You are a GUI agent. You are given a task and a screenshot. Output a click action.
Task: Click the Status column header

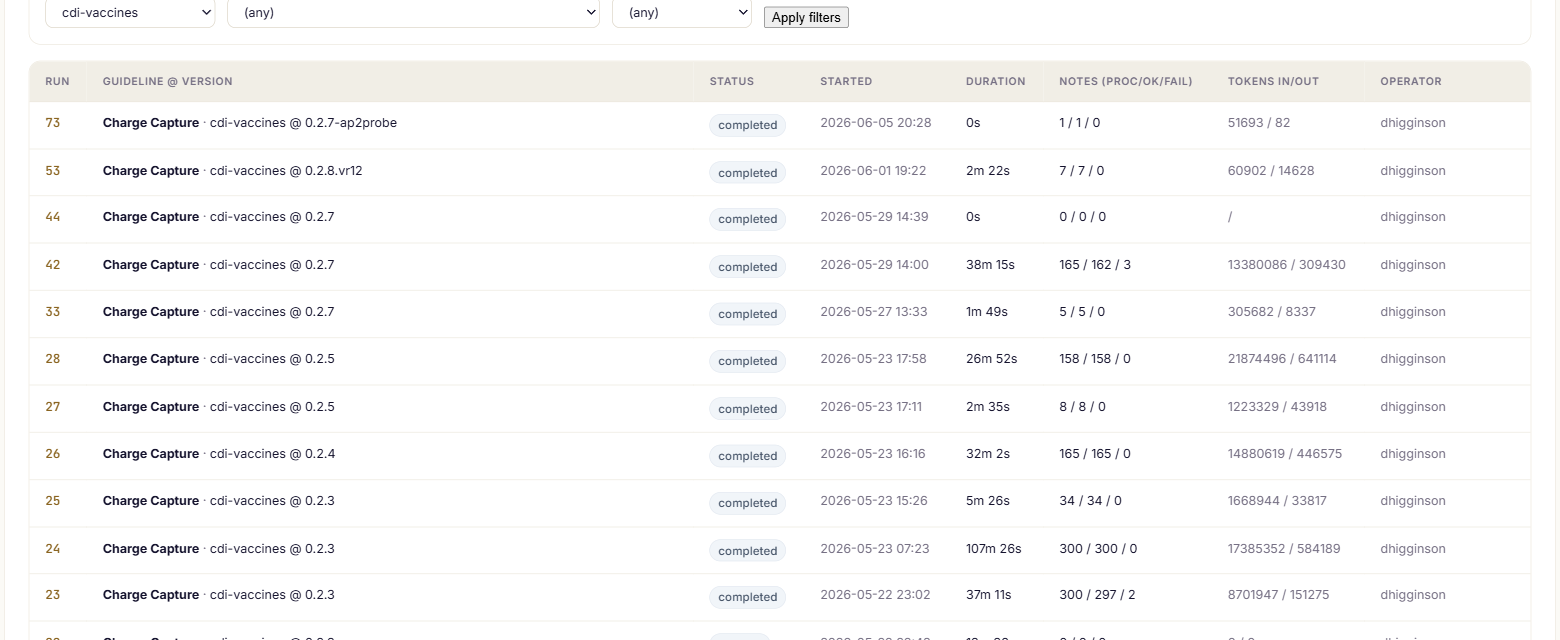732,81
